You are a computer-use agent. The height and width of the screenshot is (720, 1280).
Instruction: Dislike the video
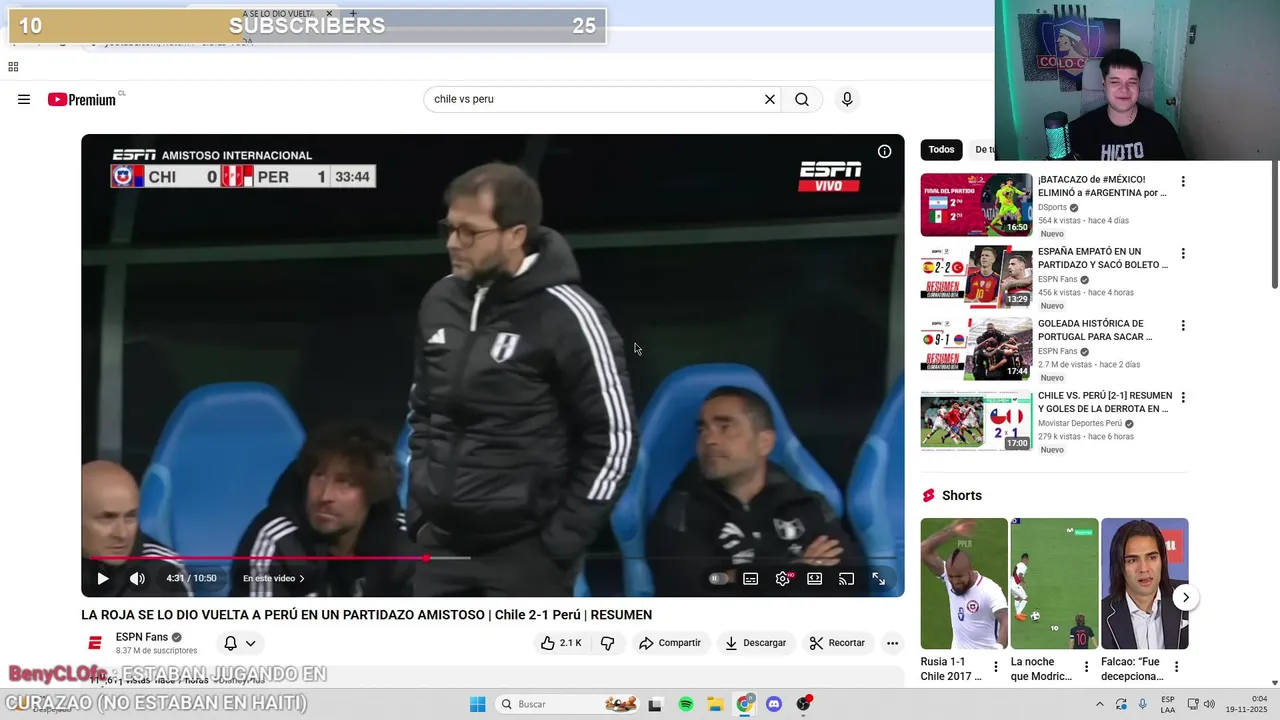607,643
